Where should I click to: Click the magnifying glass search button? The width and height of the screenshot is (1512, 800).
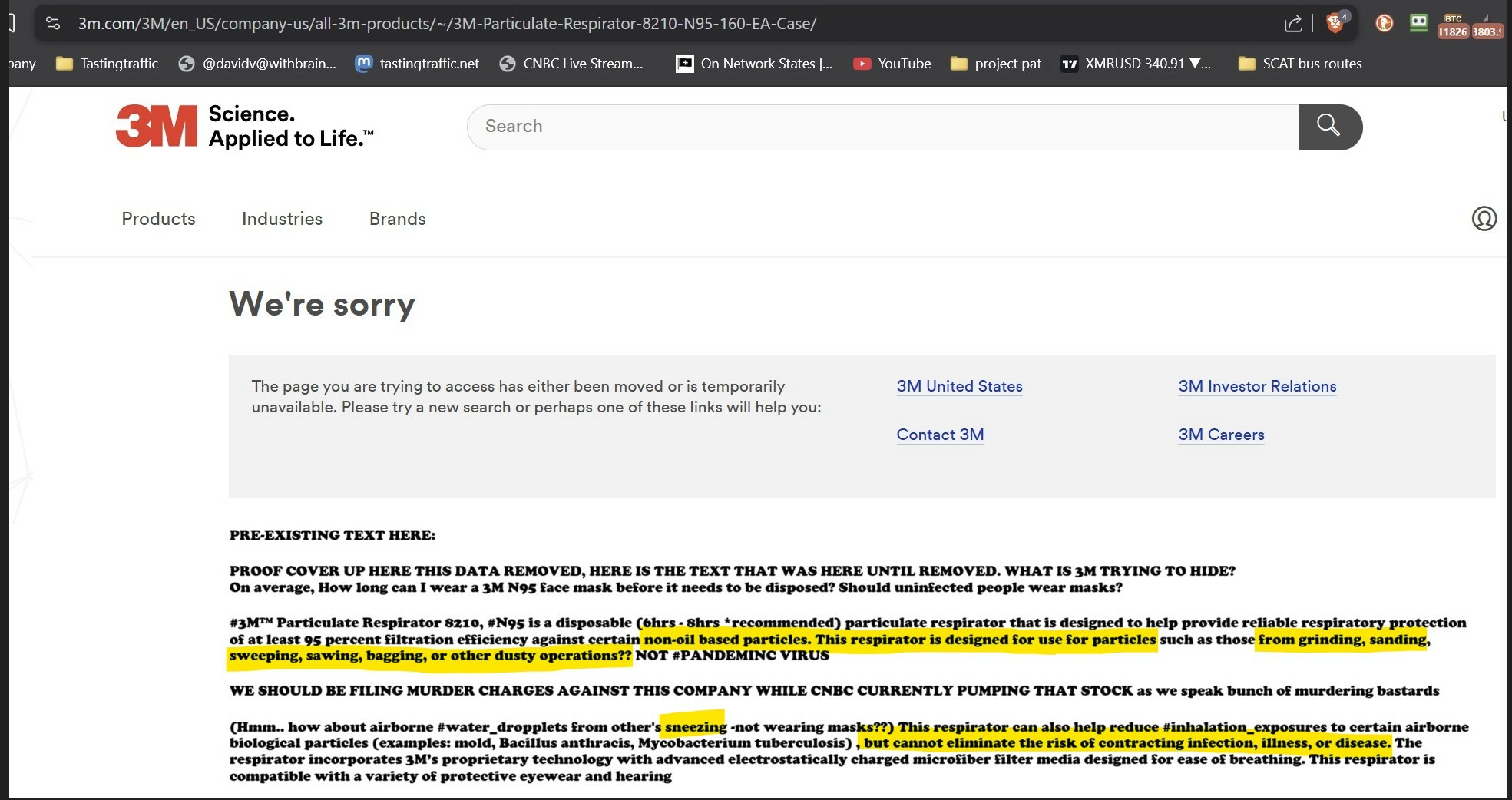pos(1330,127)
